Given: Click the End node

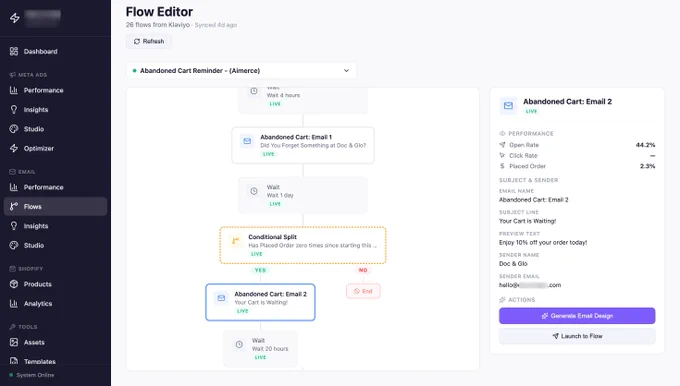Looking at the screenshot, I should (363, 291).
